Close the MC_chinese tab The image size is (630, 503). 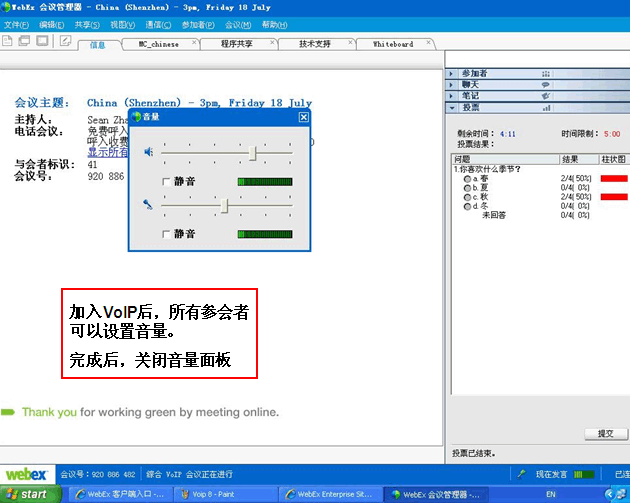194,42
